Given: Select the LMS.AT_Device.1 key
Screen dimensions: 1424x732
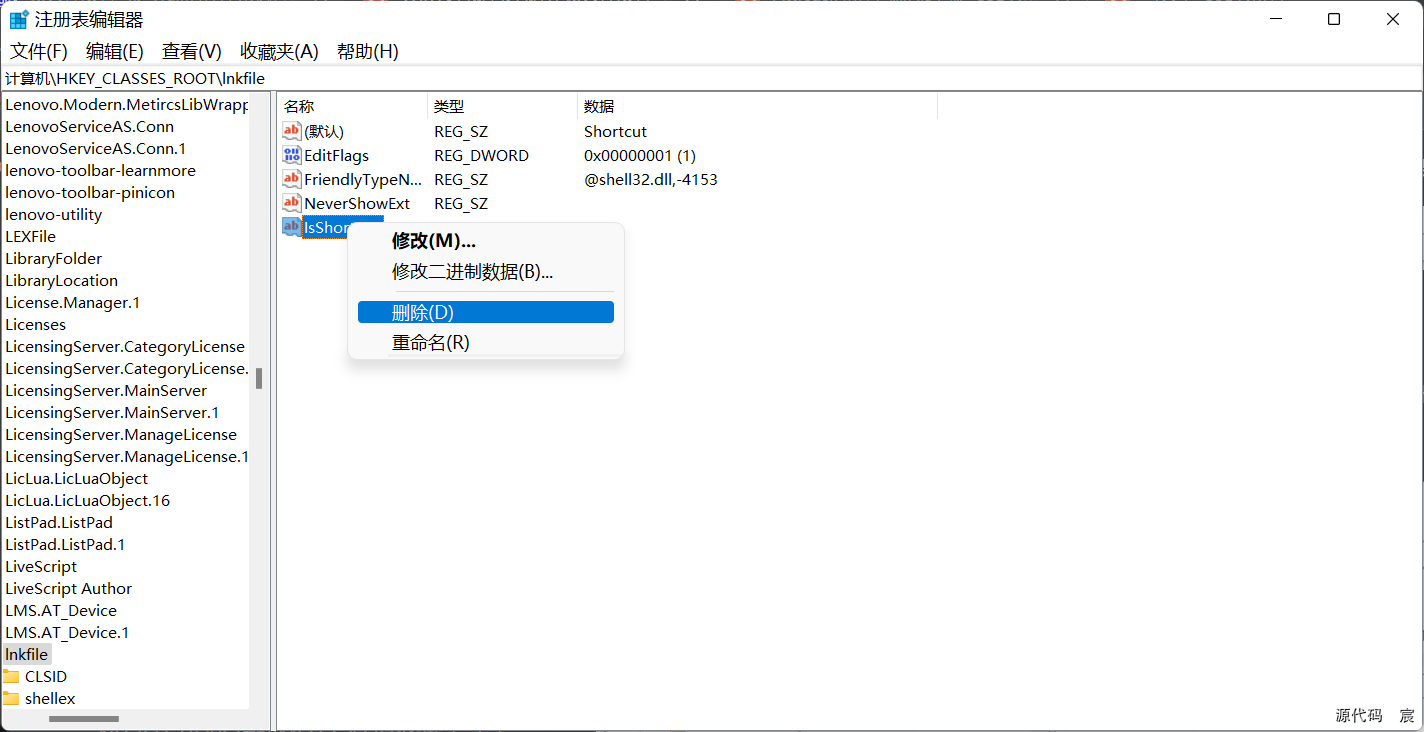Looking at the screenshot, I should (67, 632).
